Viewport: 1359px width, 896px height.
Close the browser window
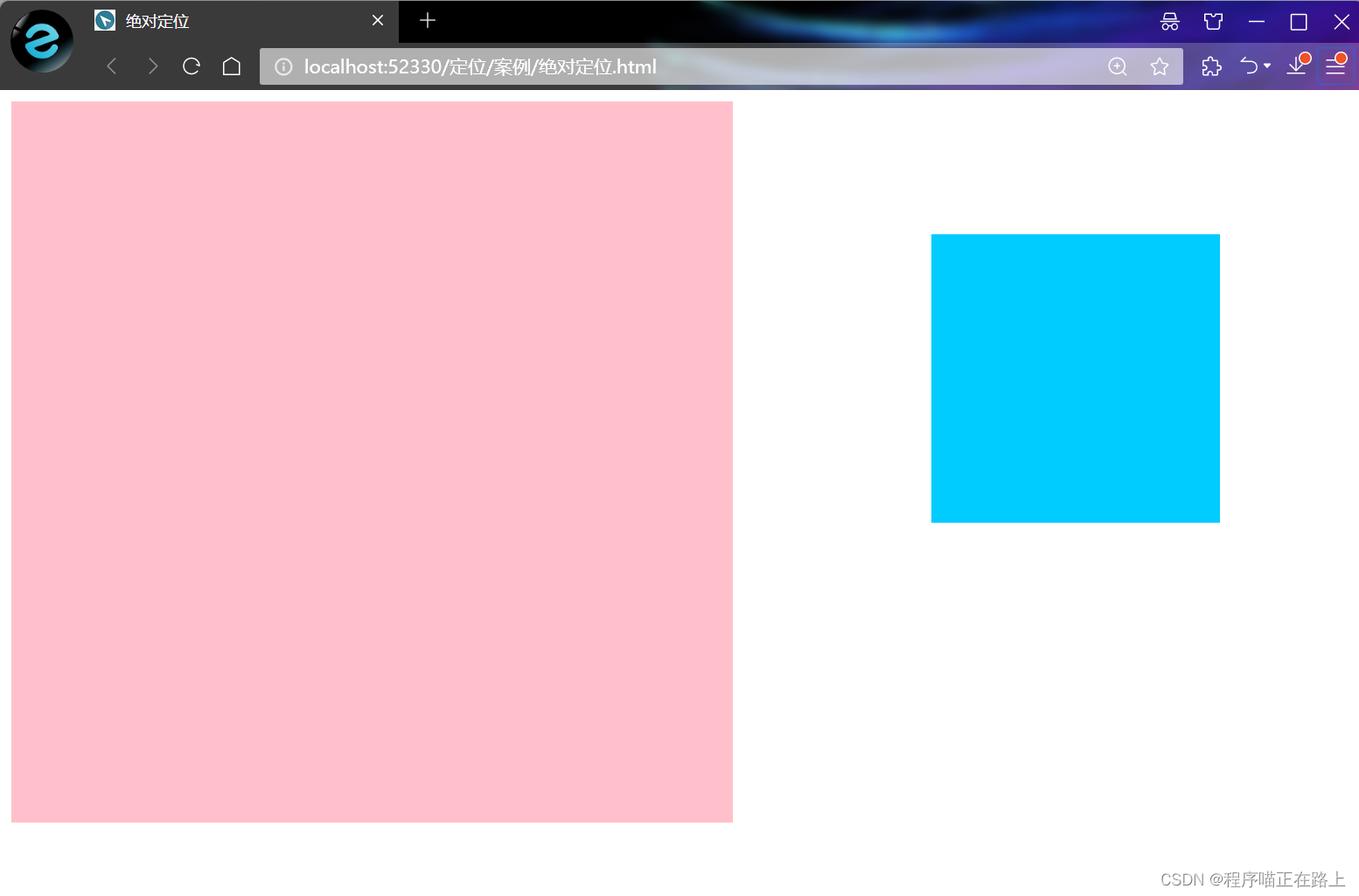point(1342,22)
